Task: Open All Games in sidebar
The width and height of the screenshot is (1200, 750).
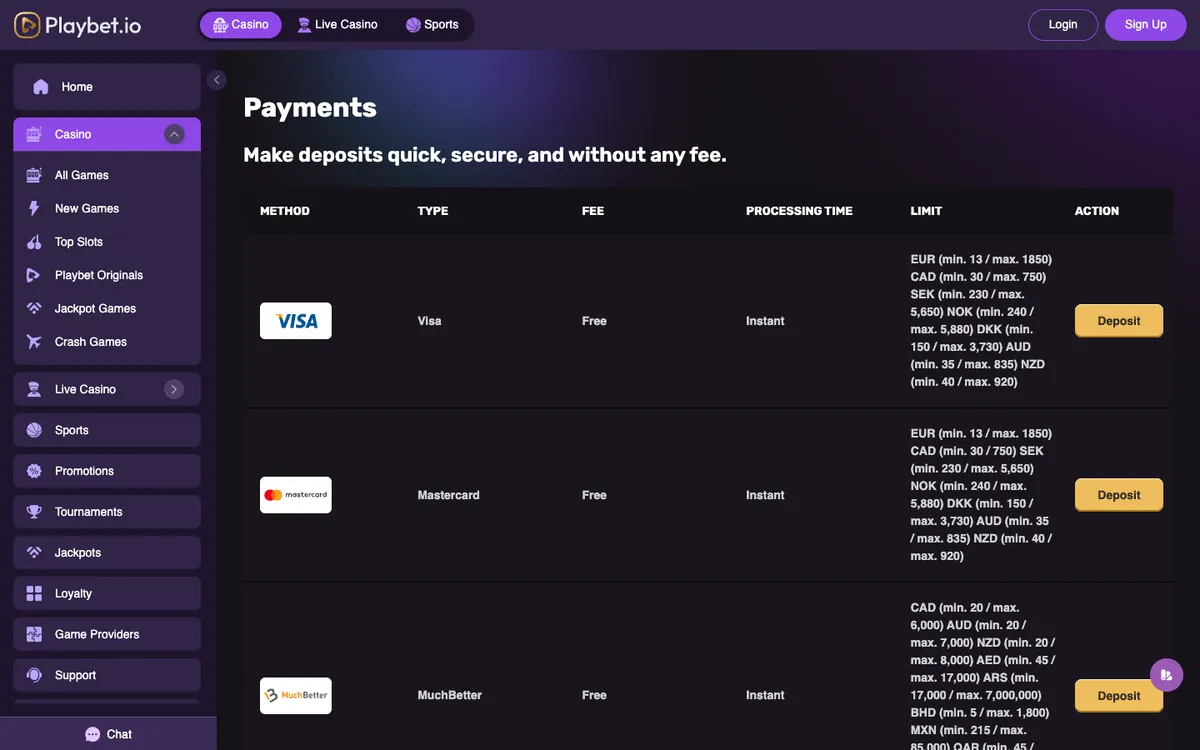Action: 107,175
